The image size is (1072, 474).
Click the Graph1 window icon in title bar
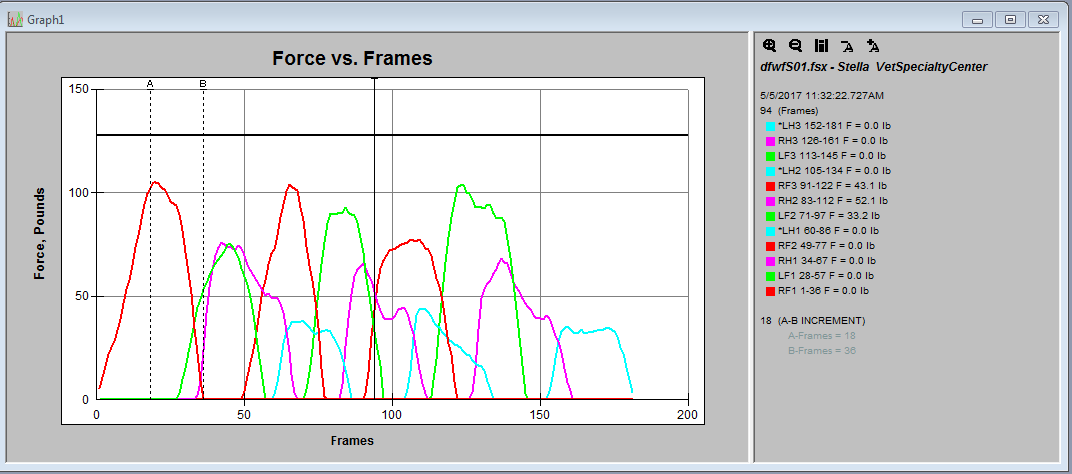click(16, 19)
